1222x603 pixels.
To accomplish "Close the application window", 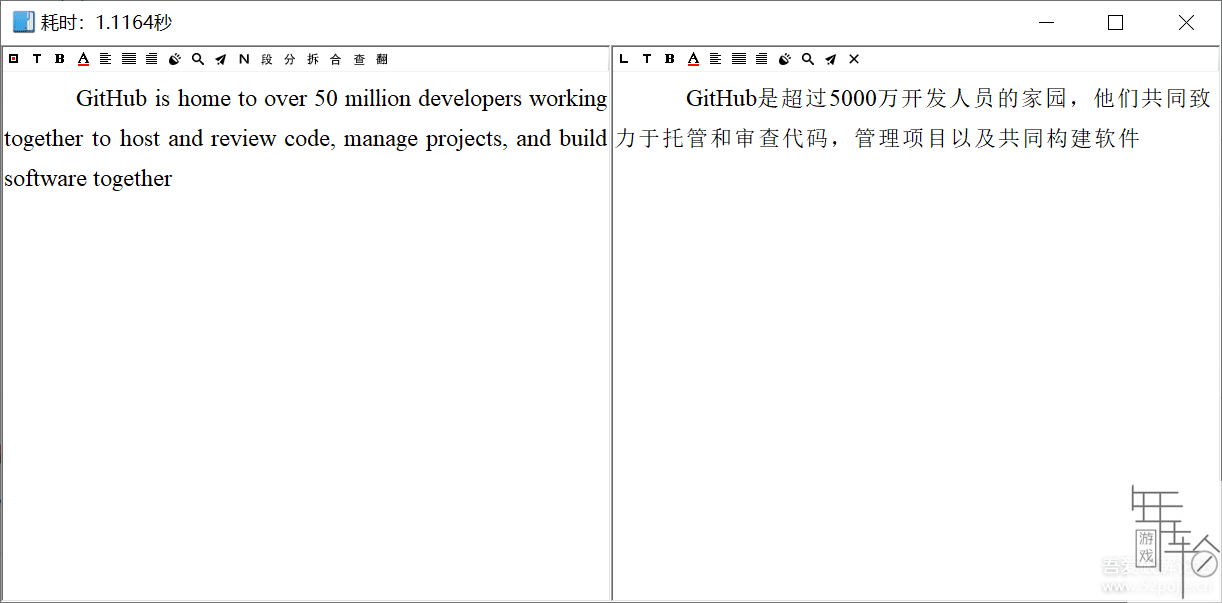I will (1186, 22).
